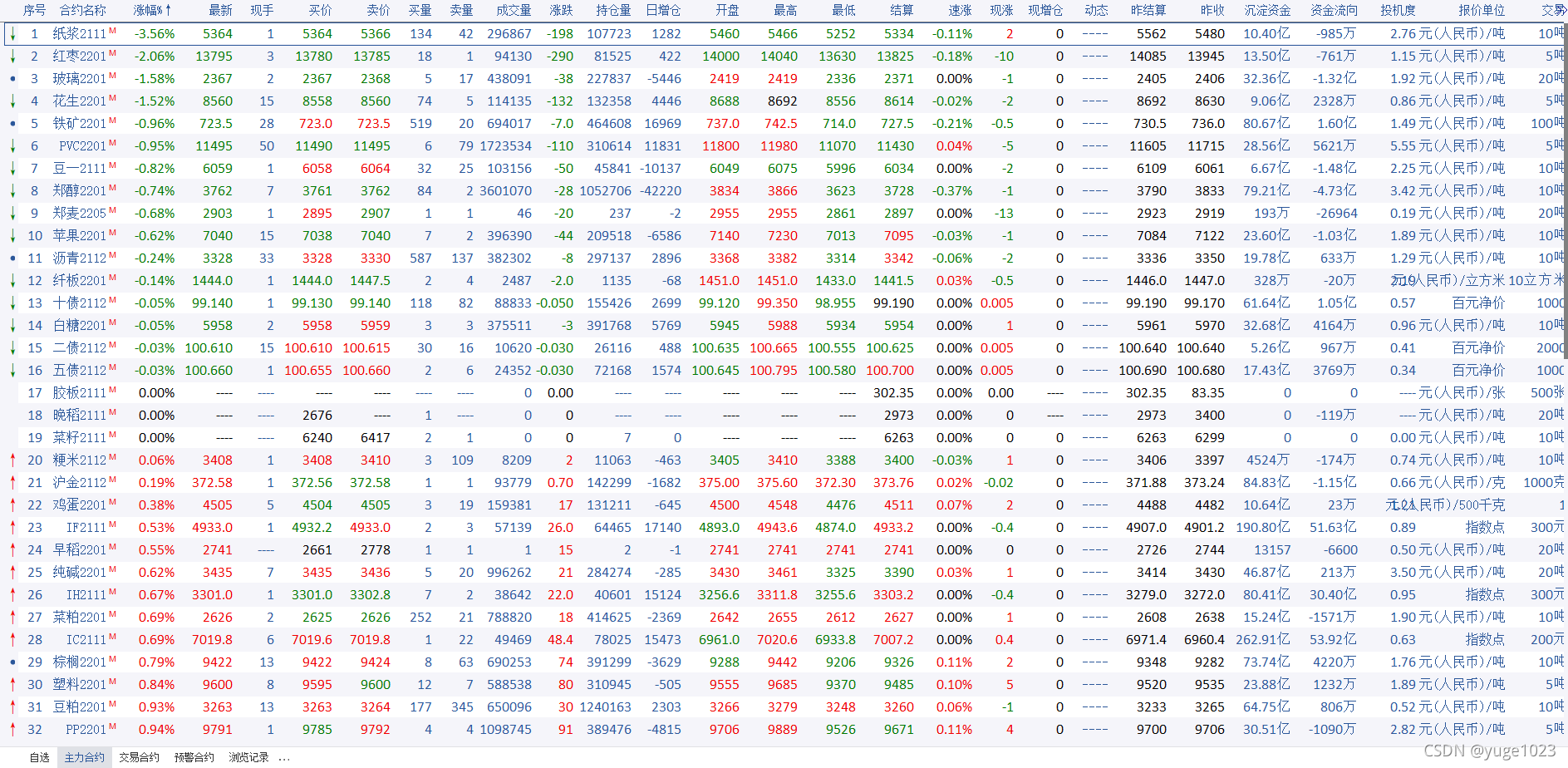Image resolution: width=1568 pixels, height=768 pixels.
Task: Open the 交易合约 tab
Action: click(x=139, y=757)
